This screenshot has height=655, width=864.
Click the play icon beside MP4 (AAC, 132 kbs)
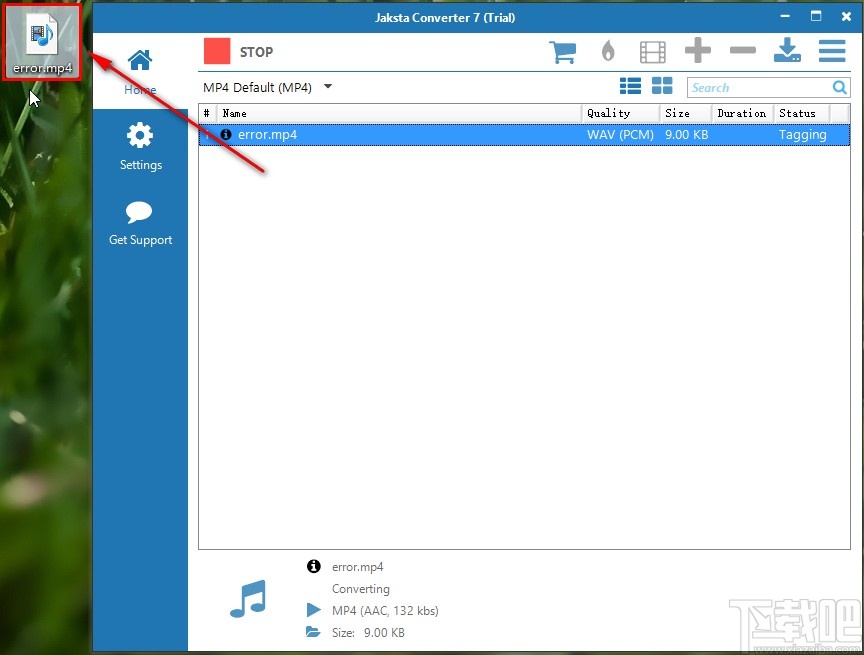[x=314, y=610]
